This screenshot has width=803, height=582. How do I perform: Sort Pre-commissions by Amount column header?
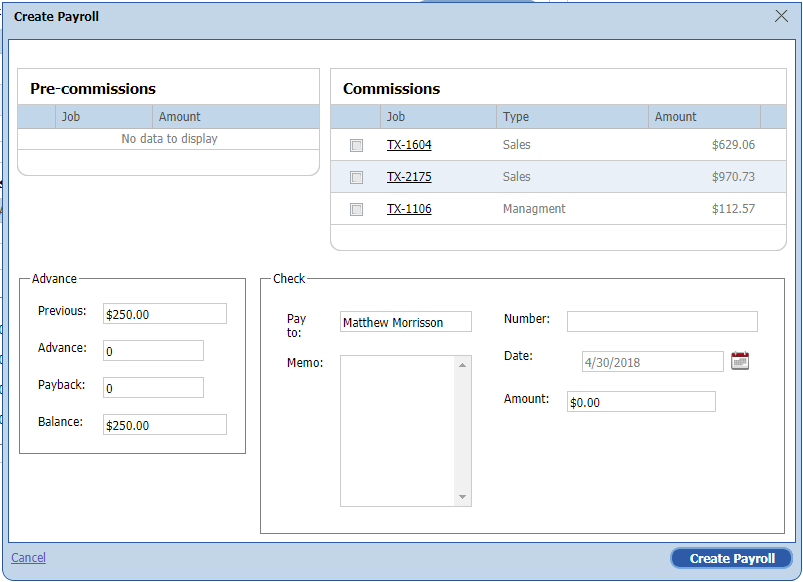point(236,117)
